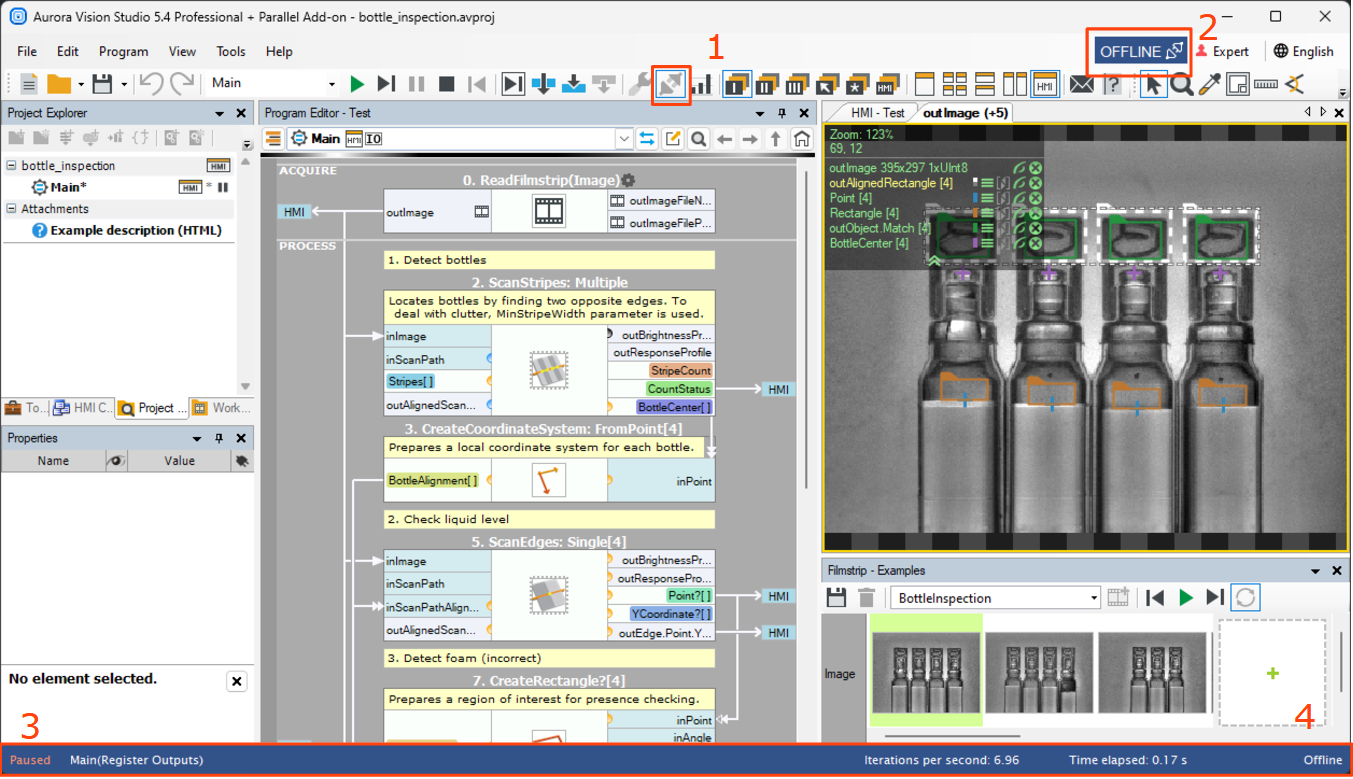Open the Main macrofilter dropdown in toolbar
The width and height of the screenshot is (1353, 779).
pos(332,84)
